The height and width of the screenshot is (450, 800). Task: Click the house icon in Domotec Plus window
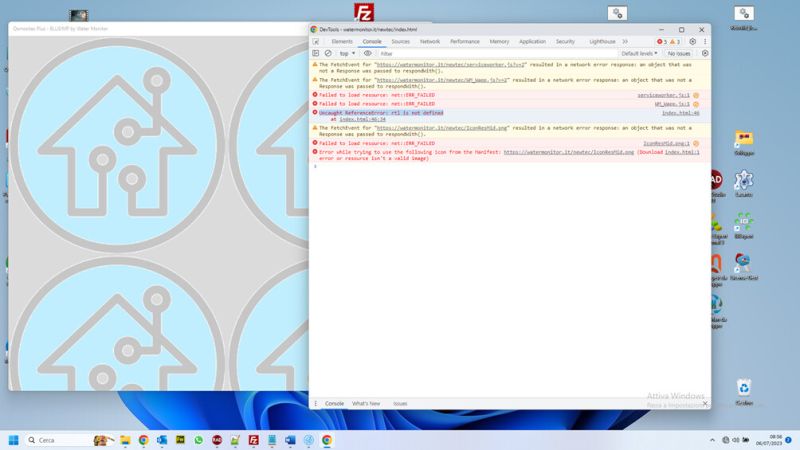tap(117, 145)
